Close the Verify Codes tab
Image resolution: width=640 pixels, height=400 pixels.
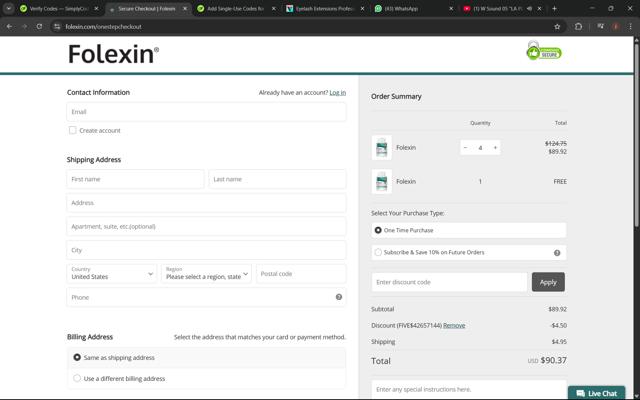click(x=96, y=8)
